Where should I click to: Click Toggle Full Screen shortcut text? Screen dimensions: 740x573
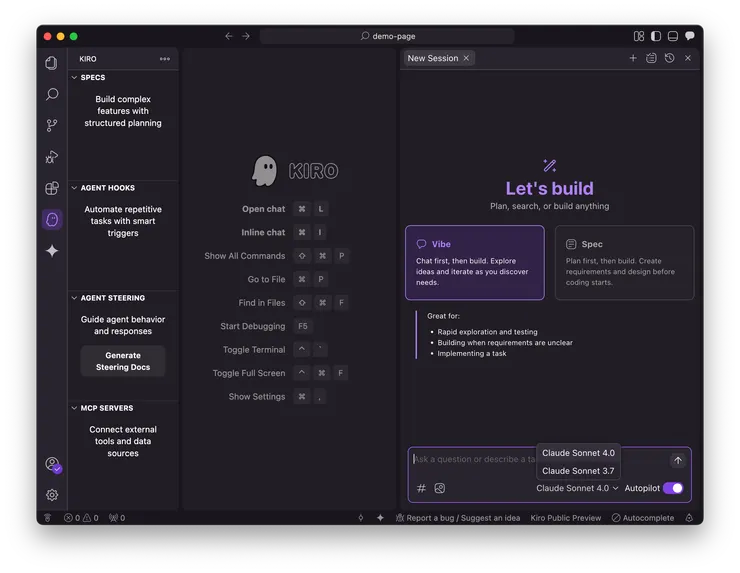[x=249, y=373]
